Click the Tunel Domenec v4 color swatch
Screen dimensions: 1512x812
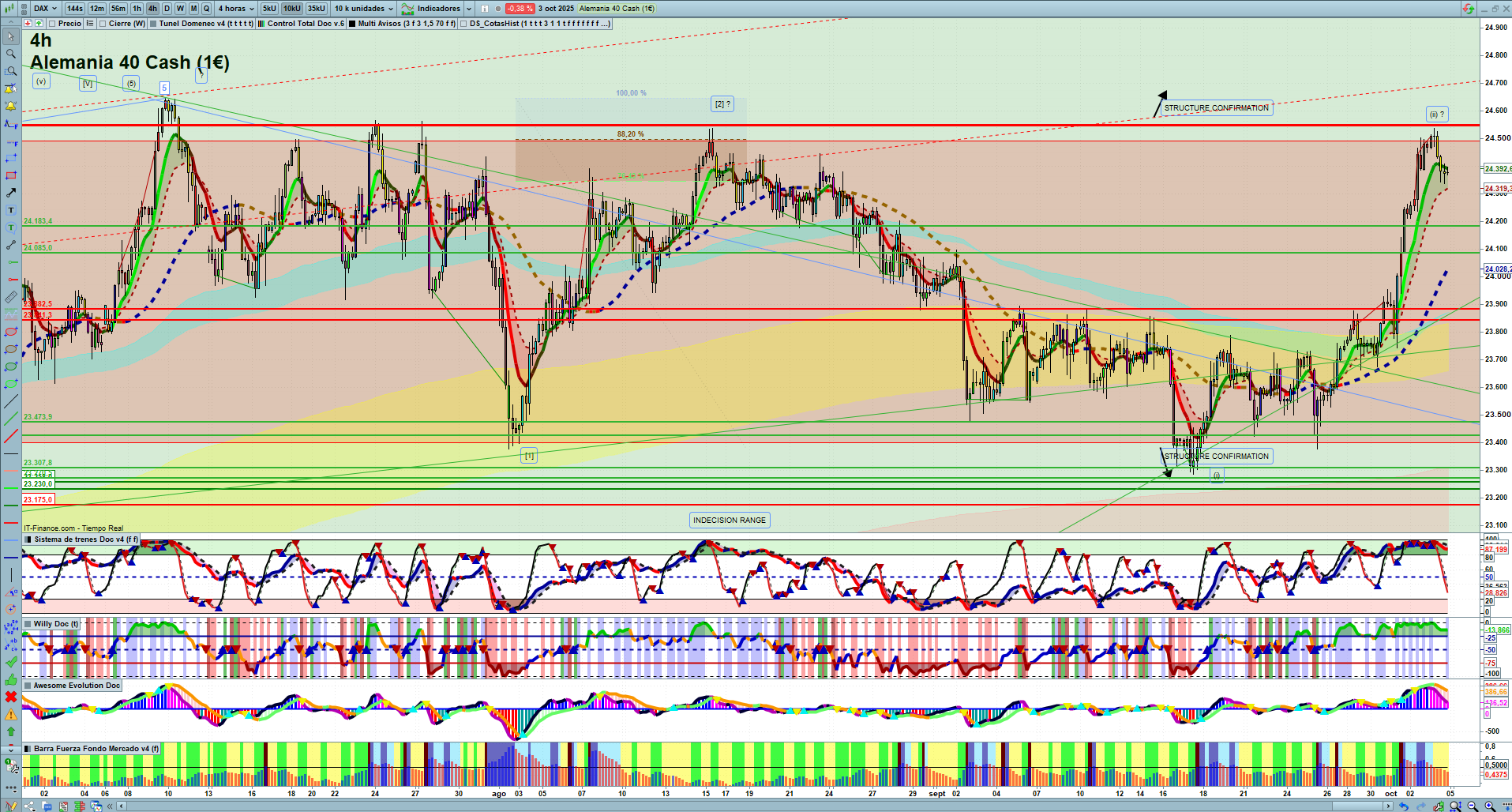153,24
